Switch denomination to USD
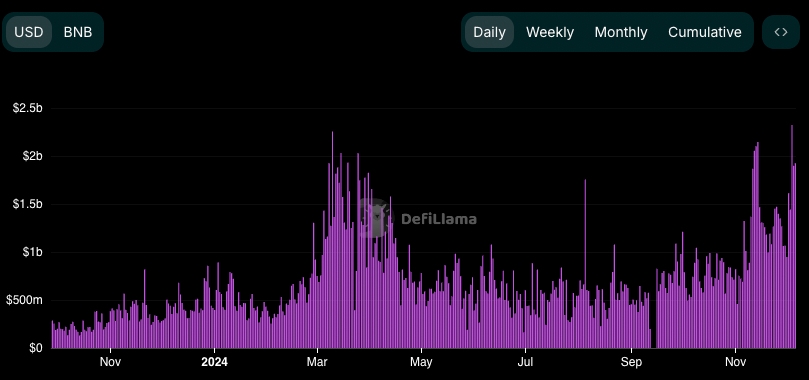Viewport: 809px width, 380px height. (x=28, y=32)
